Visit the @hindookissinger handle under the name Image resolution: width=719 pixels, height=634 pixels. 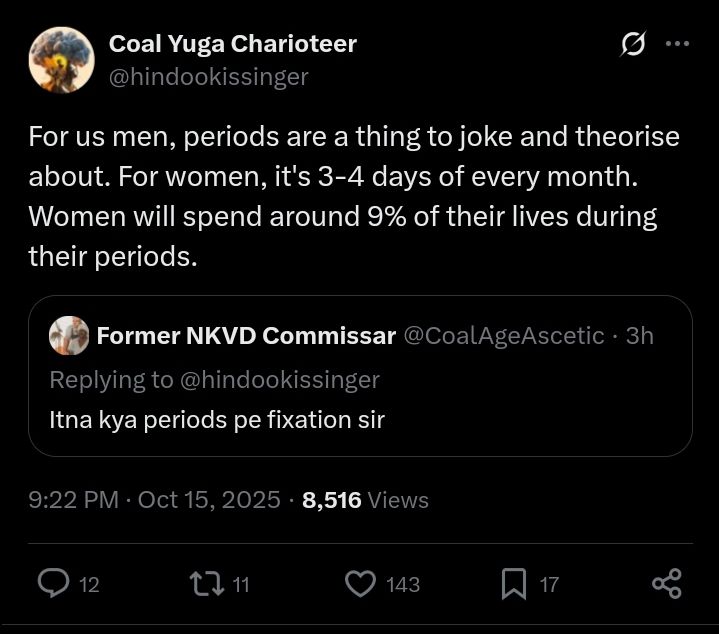(208, 76)
